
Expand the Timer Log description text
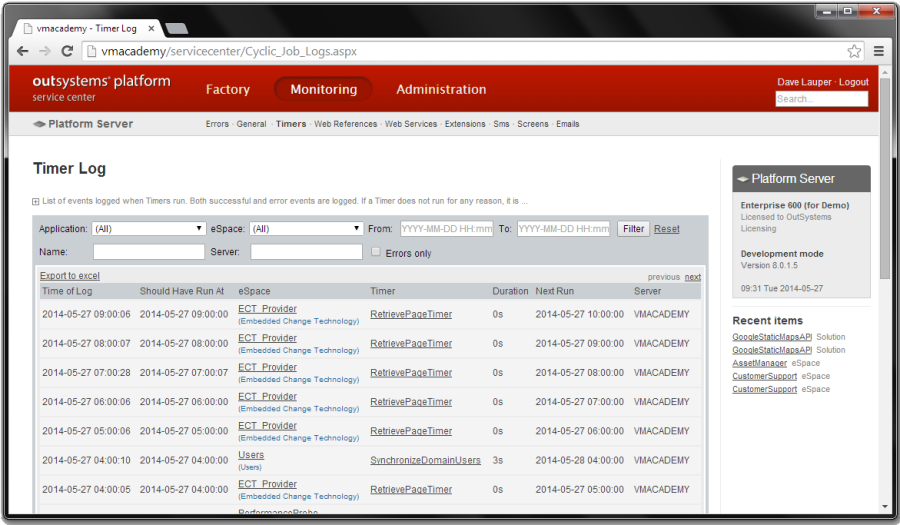pyautogui.click(x=36, y=202)
